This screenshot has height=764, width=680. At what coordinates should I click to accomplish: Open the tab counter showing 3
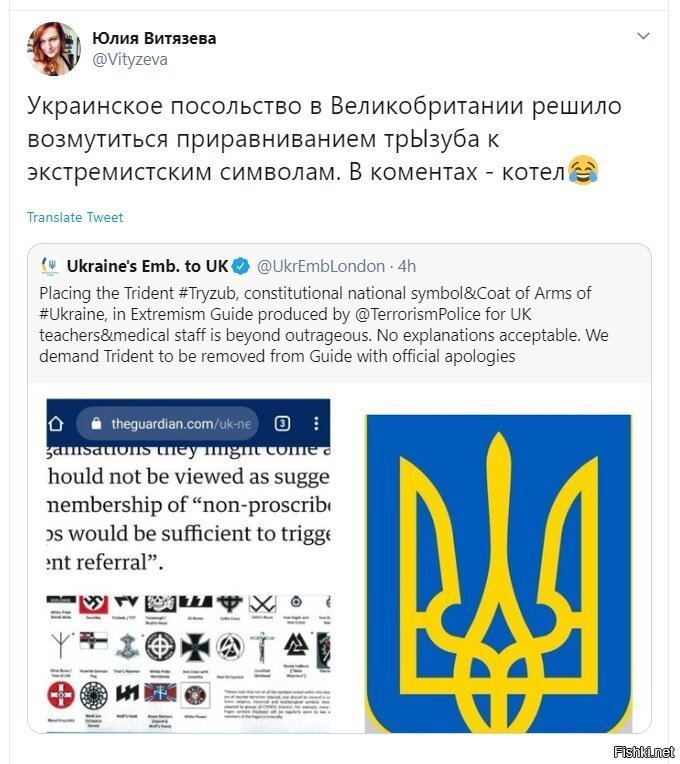[283, 423]
